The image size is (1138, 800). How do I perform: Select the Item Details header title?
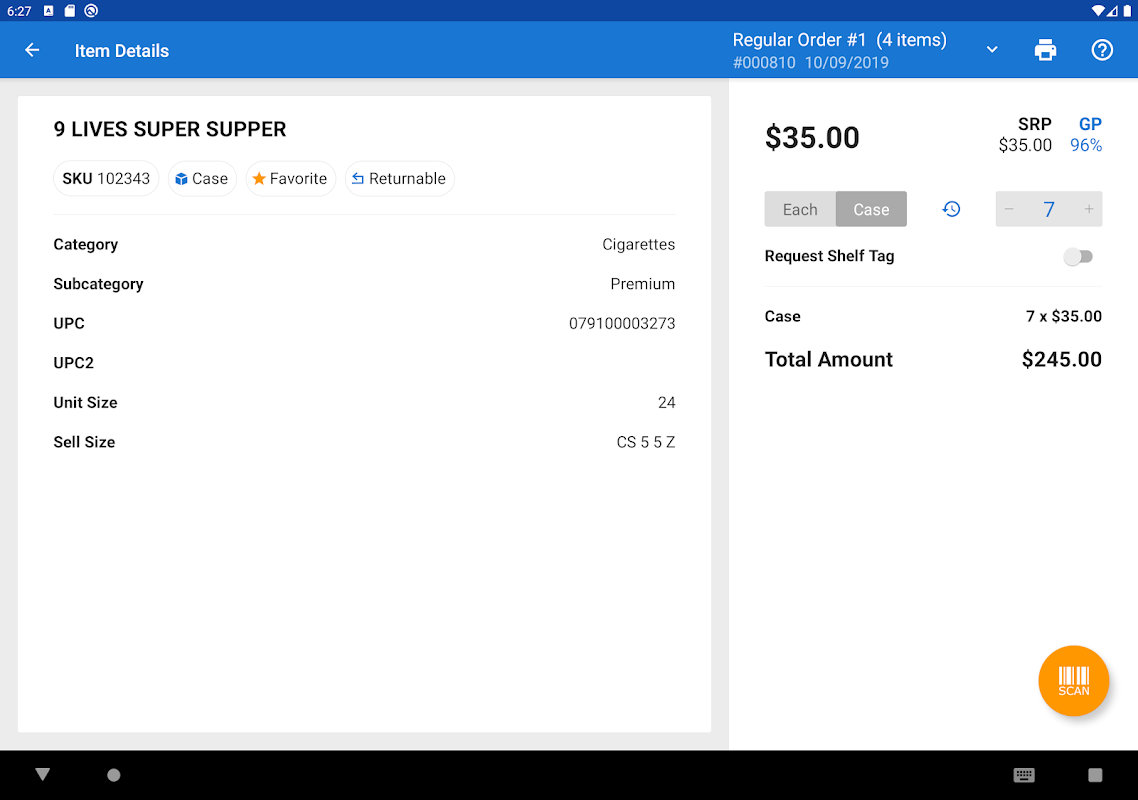(122, 51)
